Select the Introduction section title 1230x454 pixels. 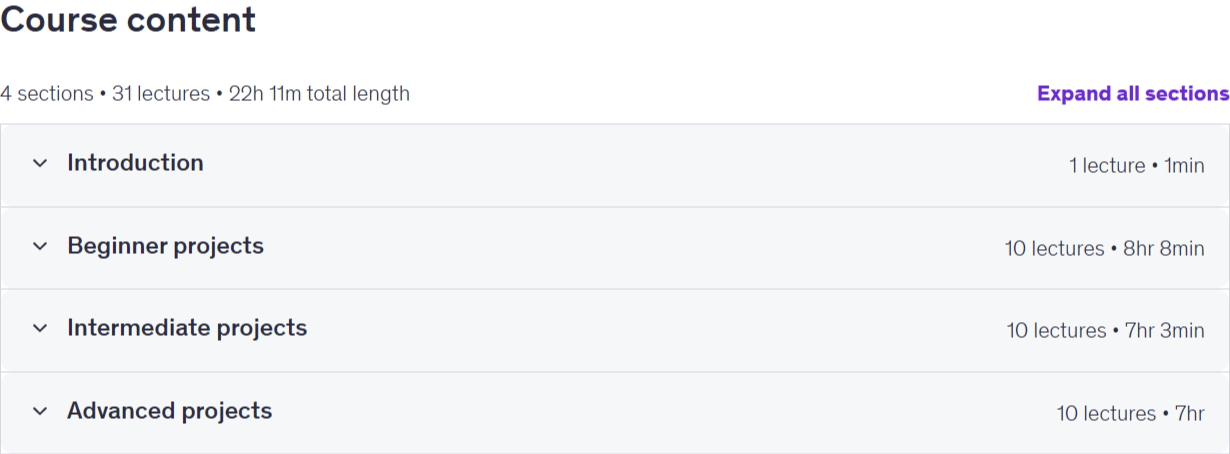click(135, 163)
